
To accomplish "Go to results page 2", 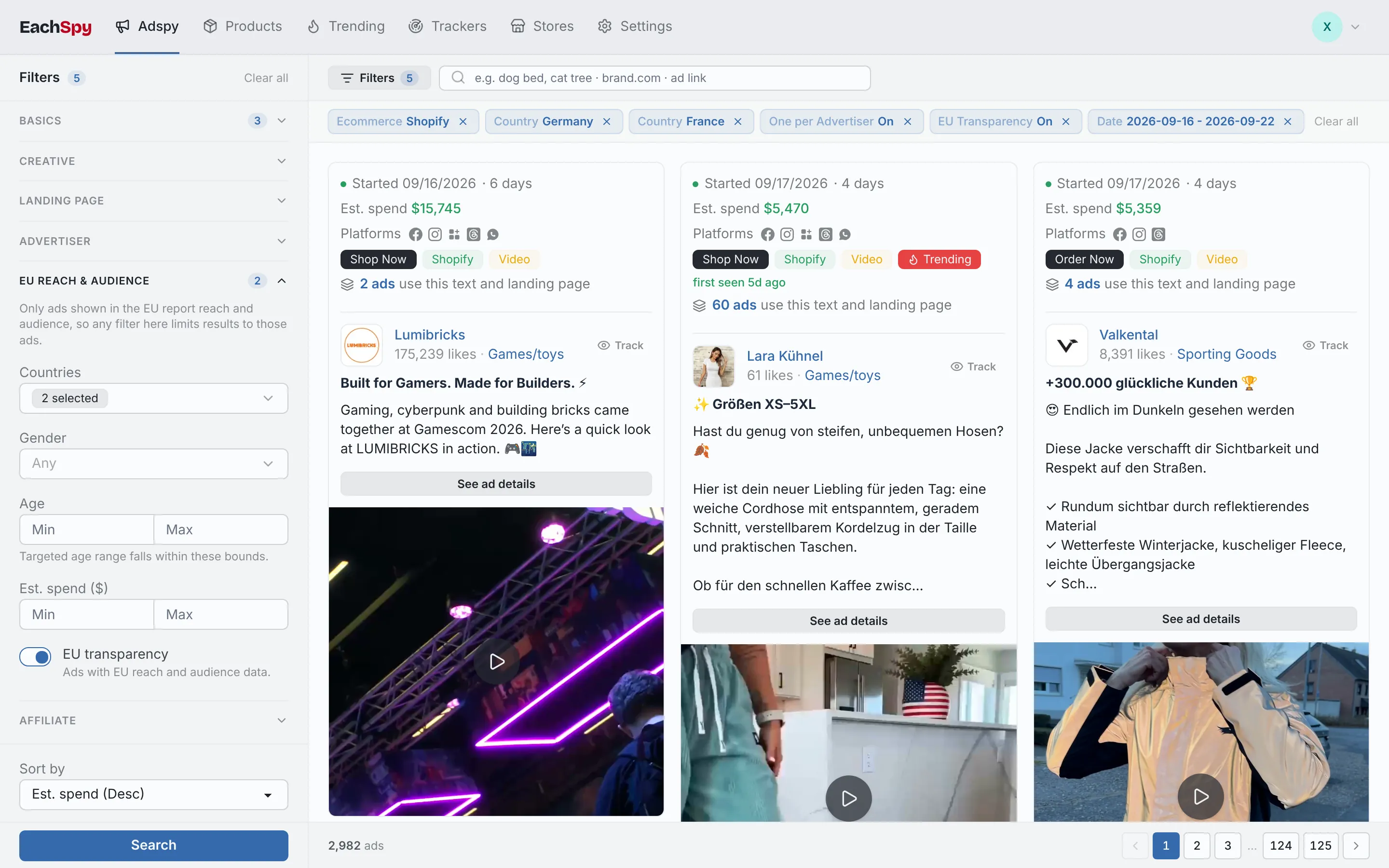I will [x=1197, y=846].
